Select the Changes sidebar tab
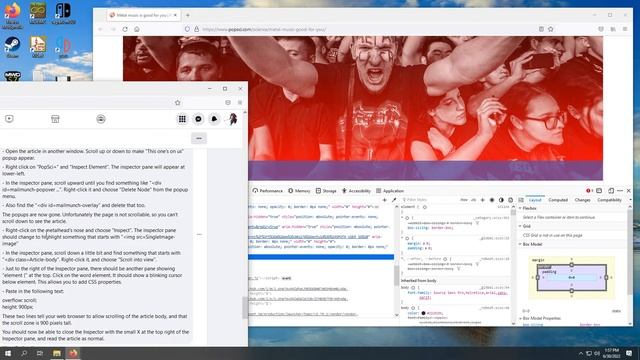Viewport: 640px width, 360px height. pyautogui.click(x=582, y=200)
